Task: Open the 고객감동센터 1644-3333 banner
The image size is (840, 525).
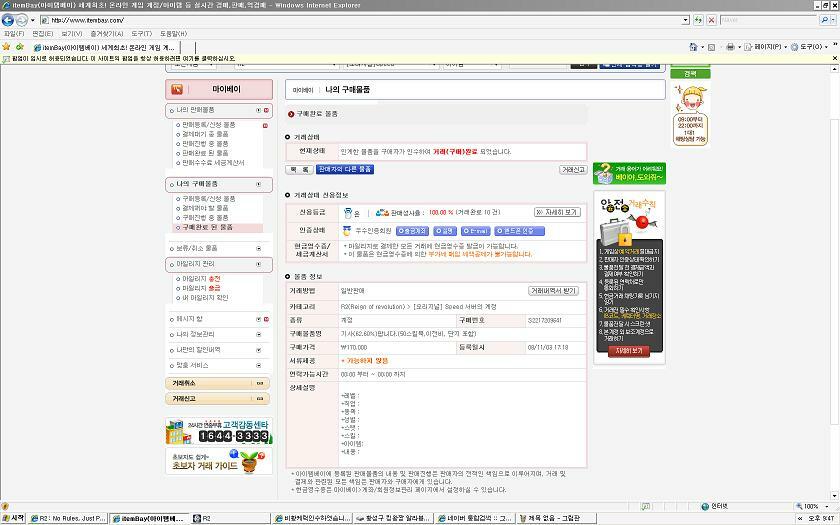Action: [219, 431]
